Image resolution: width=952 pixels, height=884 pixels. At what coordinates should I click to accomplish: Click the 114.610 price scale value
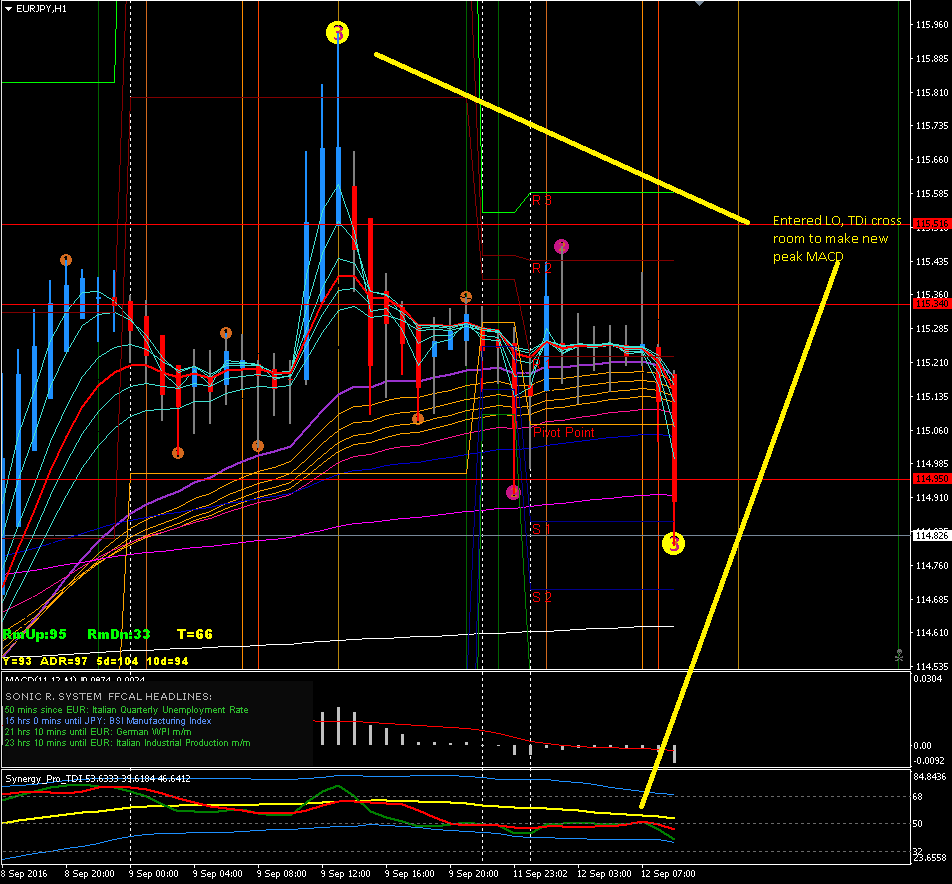click(x=932, y=633)
